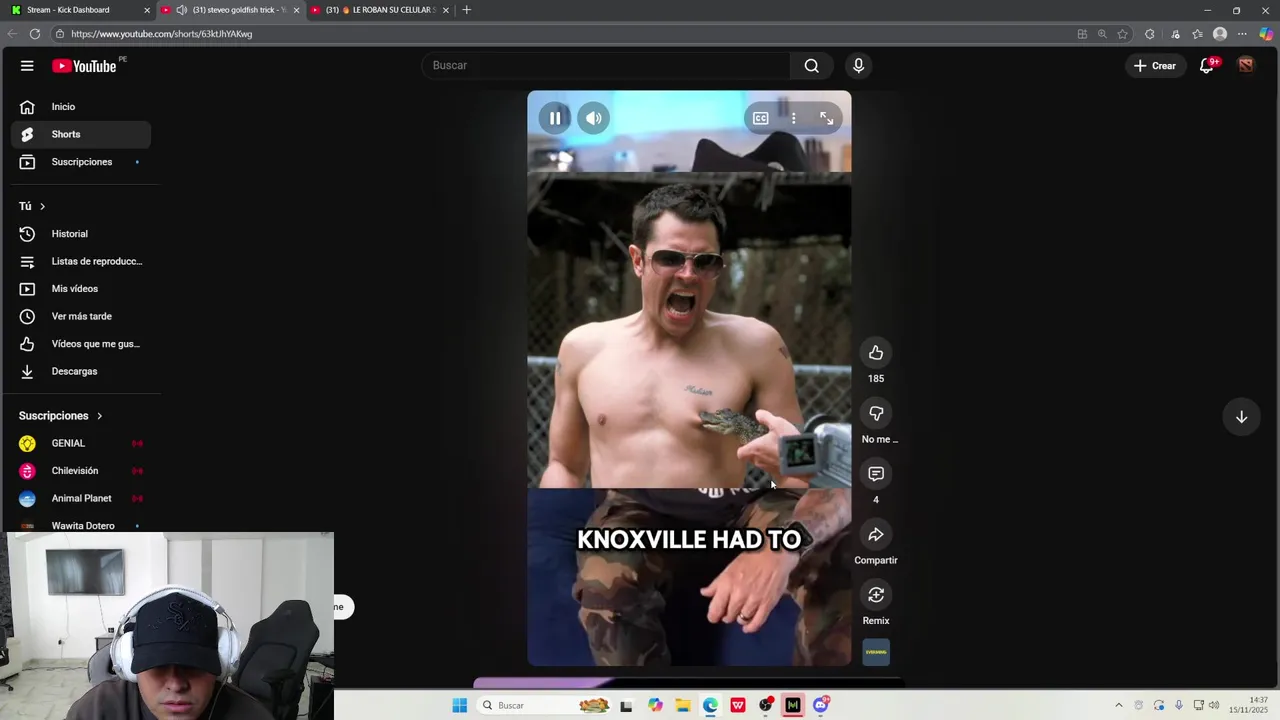Open the Short's three-dot options menu
The width and height of the screenshot is (1280, 720).
pos(793,118)
